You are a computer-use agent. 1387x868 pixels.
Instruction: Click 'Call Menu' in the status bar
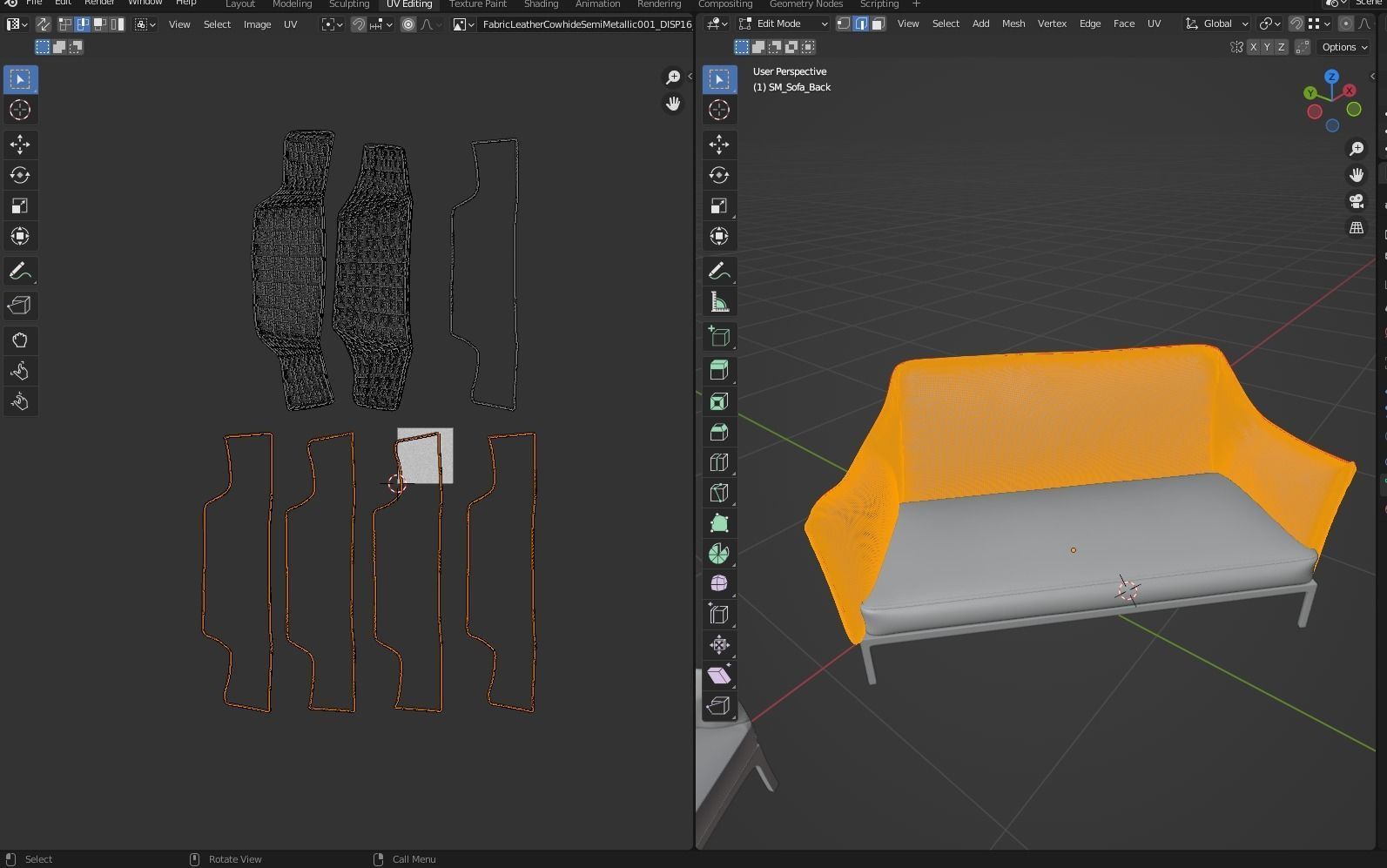[414, 859]
